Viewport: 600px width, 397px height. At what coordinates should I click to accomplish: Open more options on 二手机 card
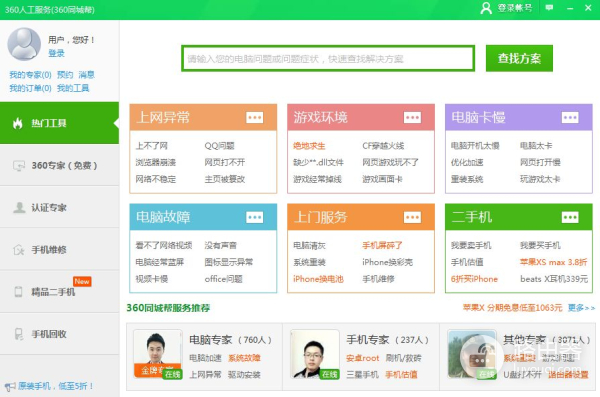(570, 217)
